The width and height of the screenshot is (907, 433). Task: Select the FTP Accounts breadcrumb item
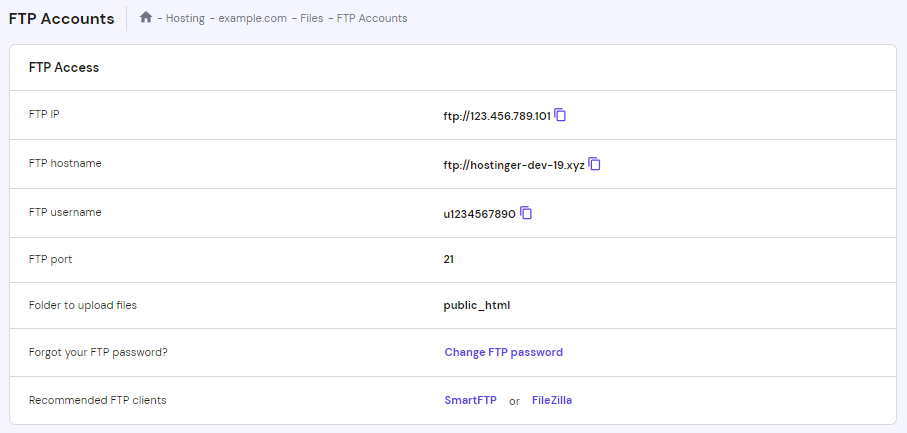pyautogui.click(x=372, y=18)
